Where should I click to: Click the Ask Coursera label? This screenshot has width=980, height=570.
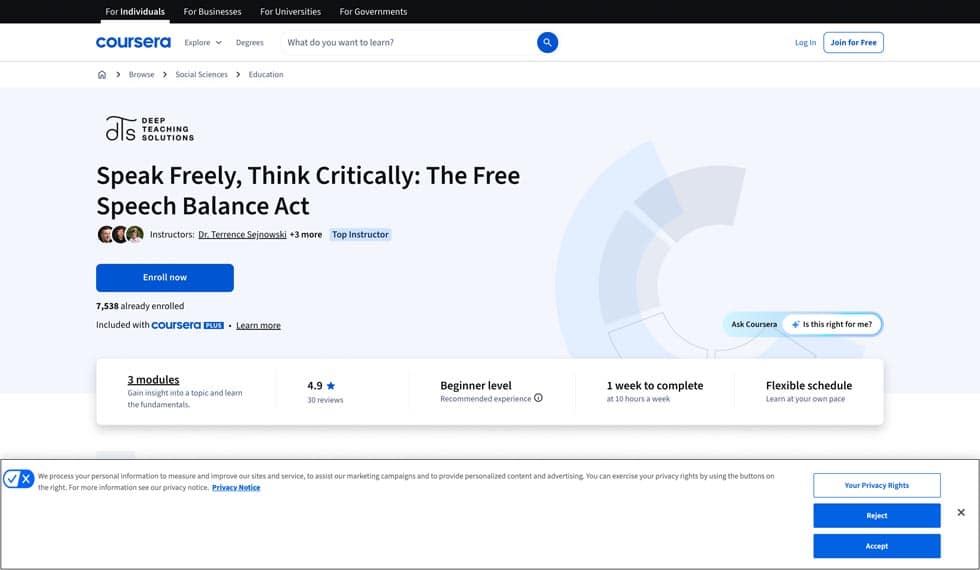pyautogui.click(x=754, y=324)
